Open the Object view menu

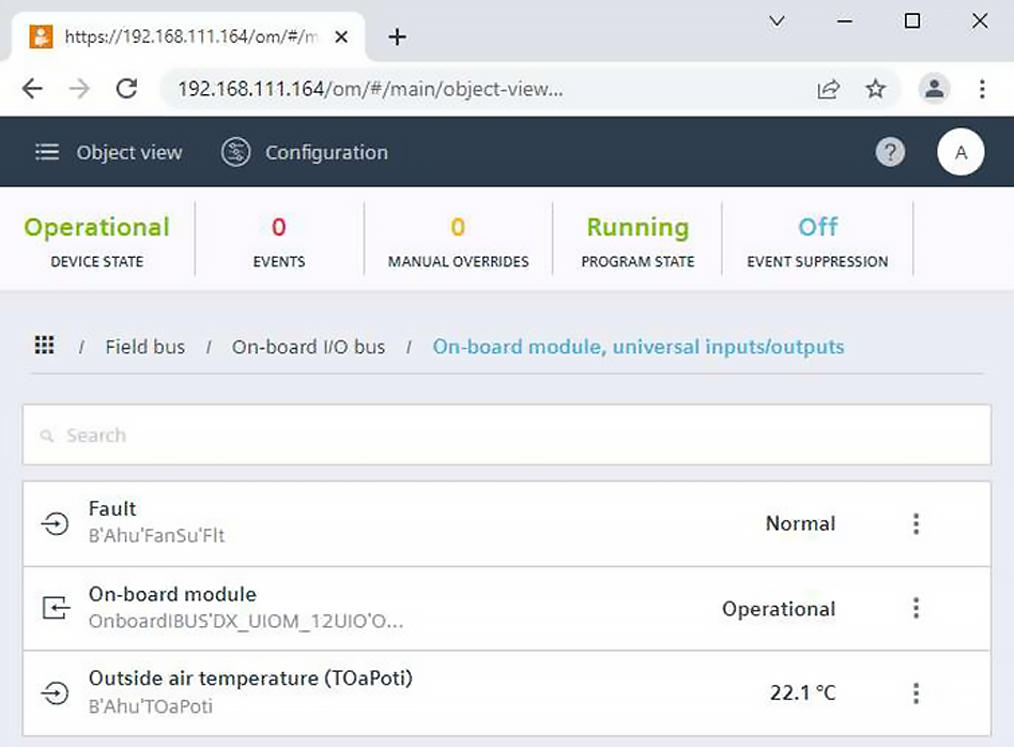tap(109, 152)
